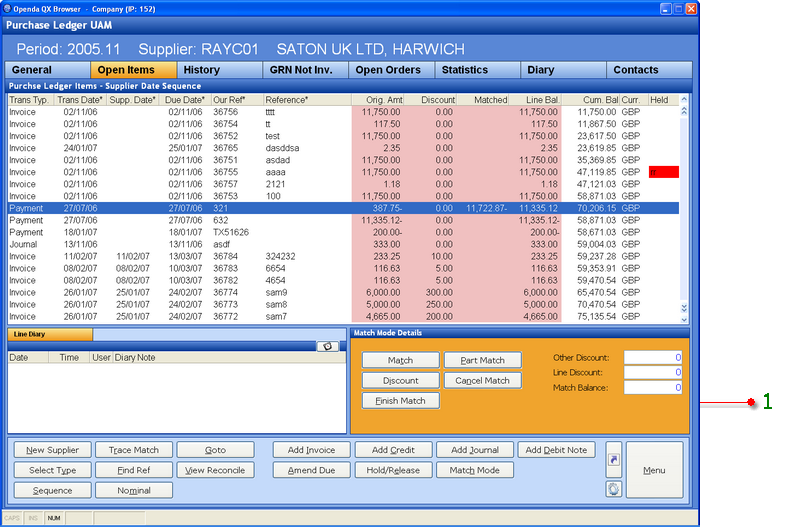Jump to bottom with double-down arrow in ledger list
The image size is (786, 527).
pyautogui.click(x=684, y=308)
